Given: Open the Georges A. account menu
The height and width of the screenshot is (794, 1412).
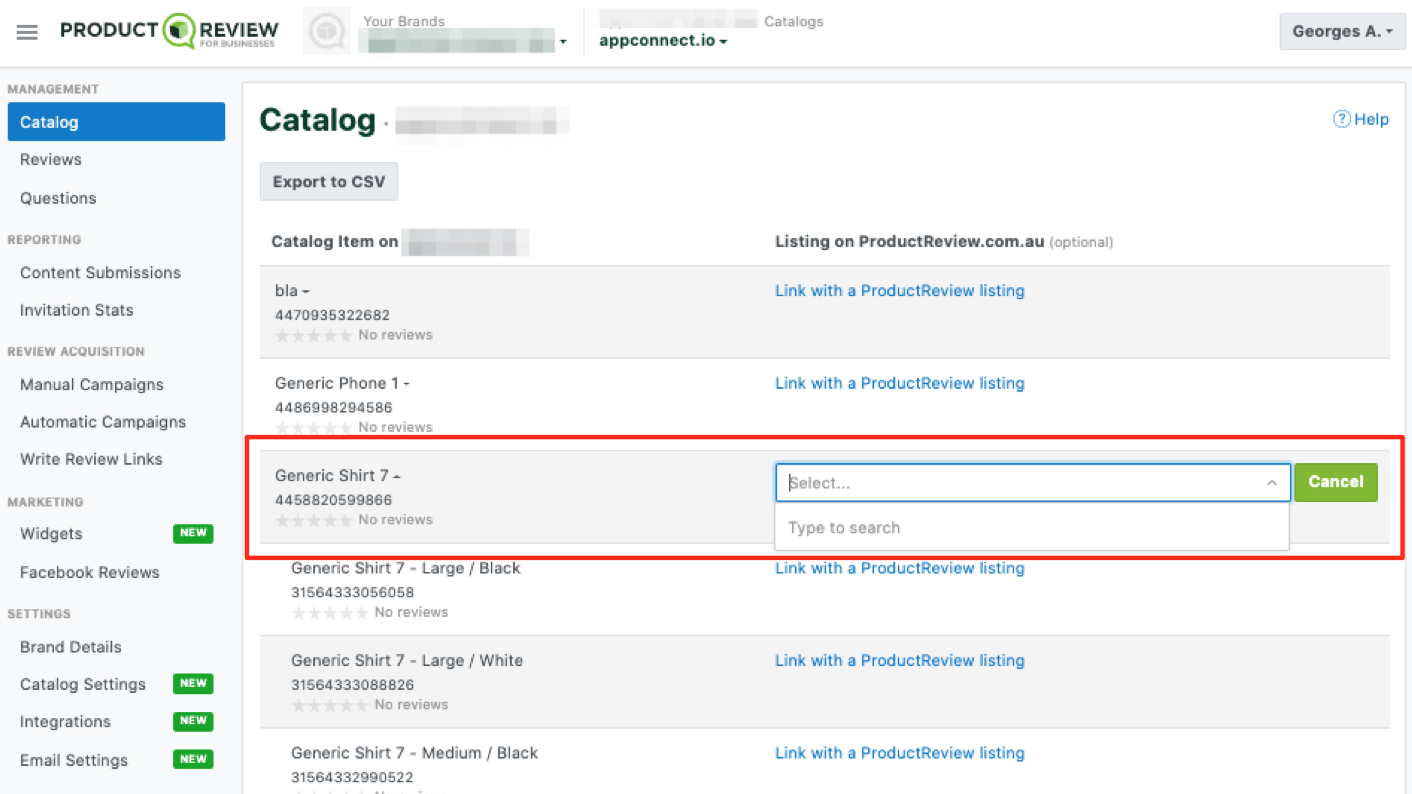Looking at the screenshot, I should click(x=1342, y=31).
